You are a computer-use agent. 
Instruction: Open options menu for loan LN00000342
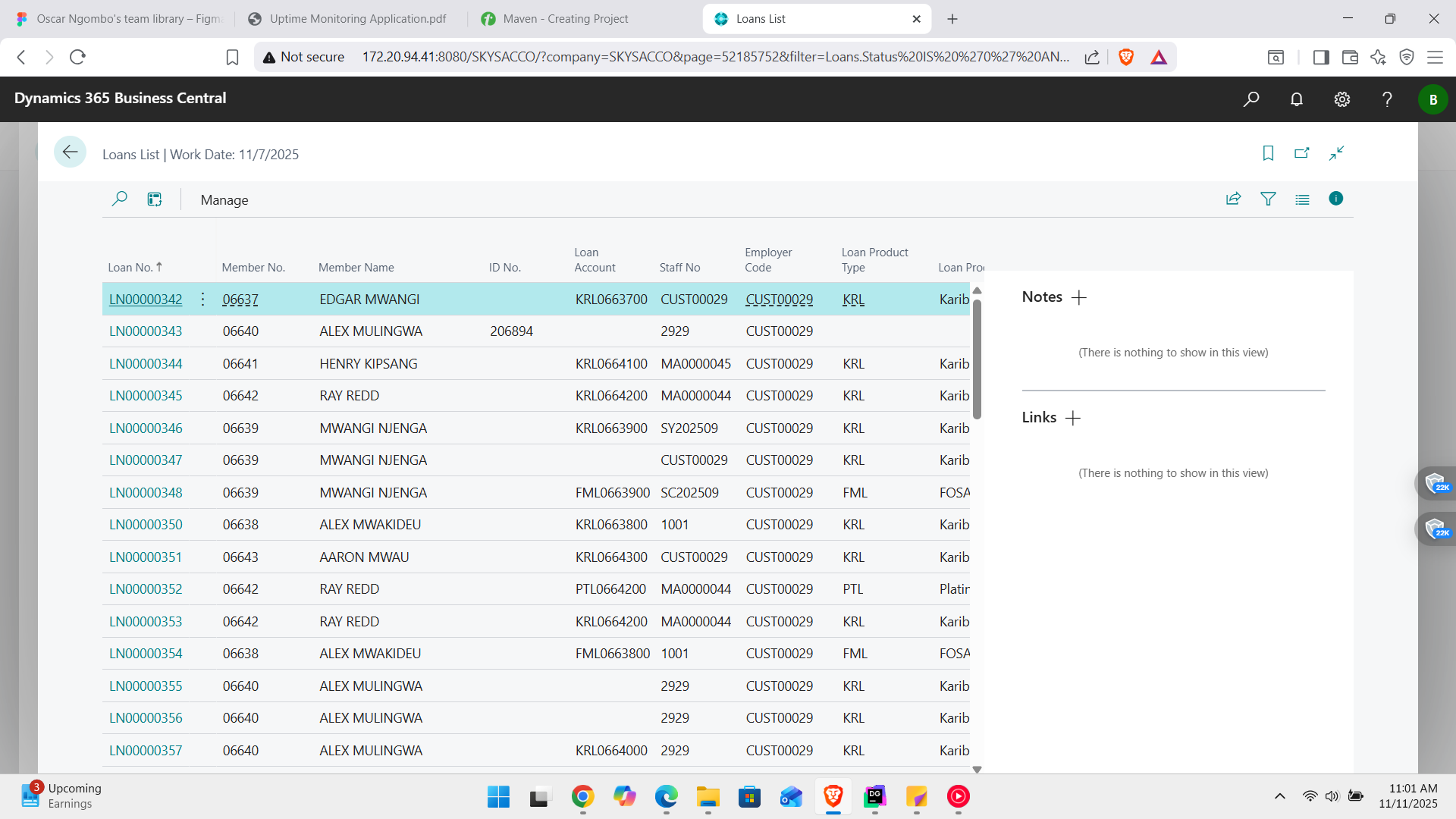click(x=202, y=299)
